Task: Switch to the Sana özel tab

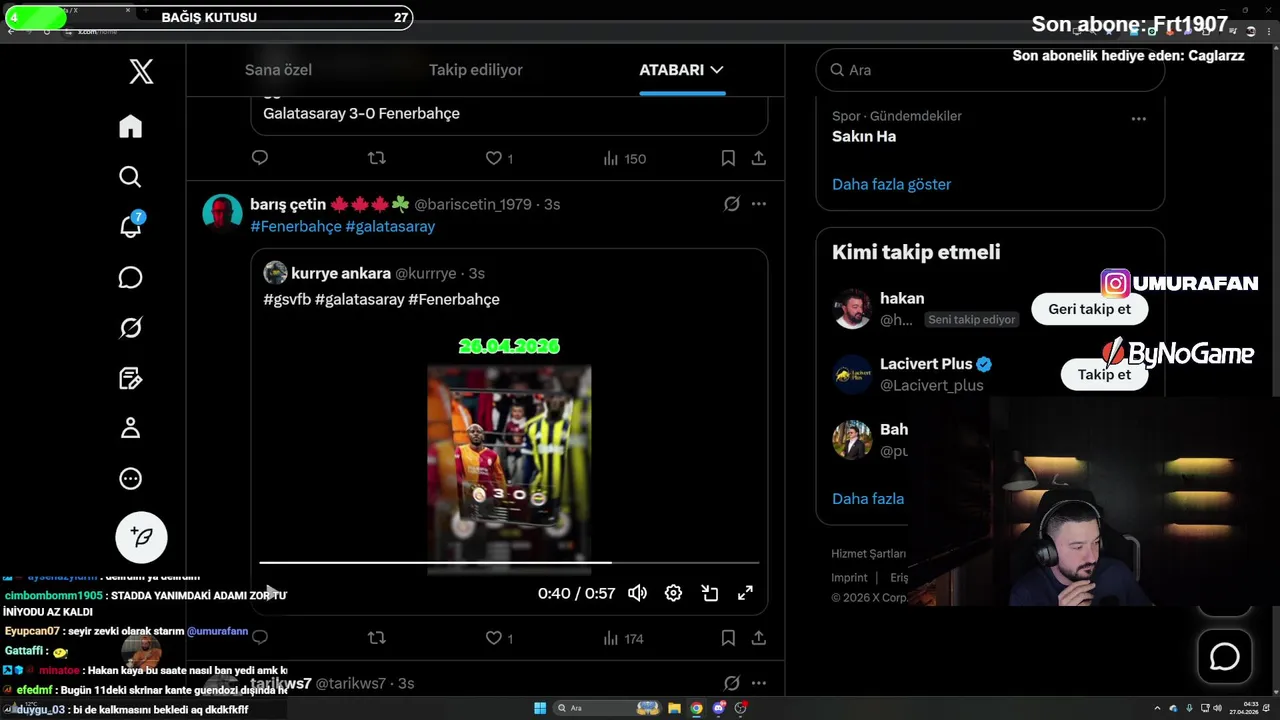Action: (278, 70)
